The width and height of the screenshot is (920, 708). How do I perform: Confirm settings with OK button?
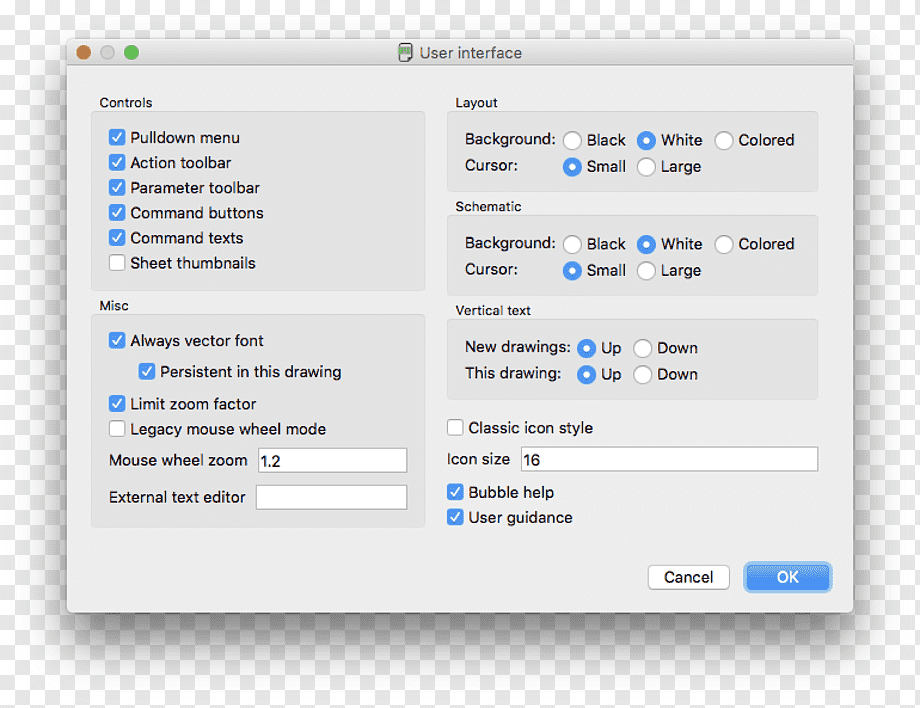787,577
